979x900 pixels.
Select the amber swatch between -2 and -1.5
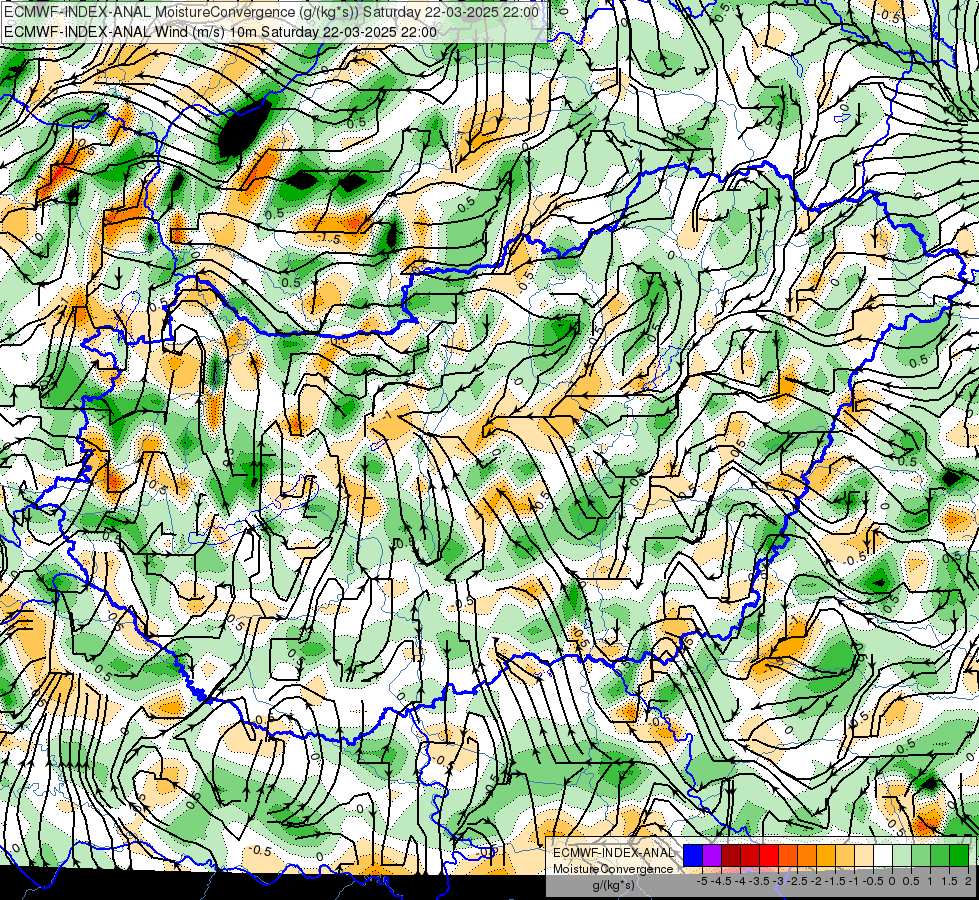826,856
